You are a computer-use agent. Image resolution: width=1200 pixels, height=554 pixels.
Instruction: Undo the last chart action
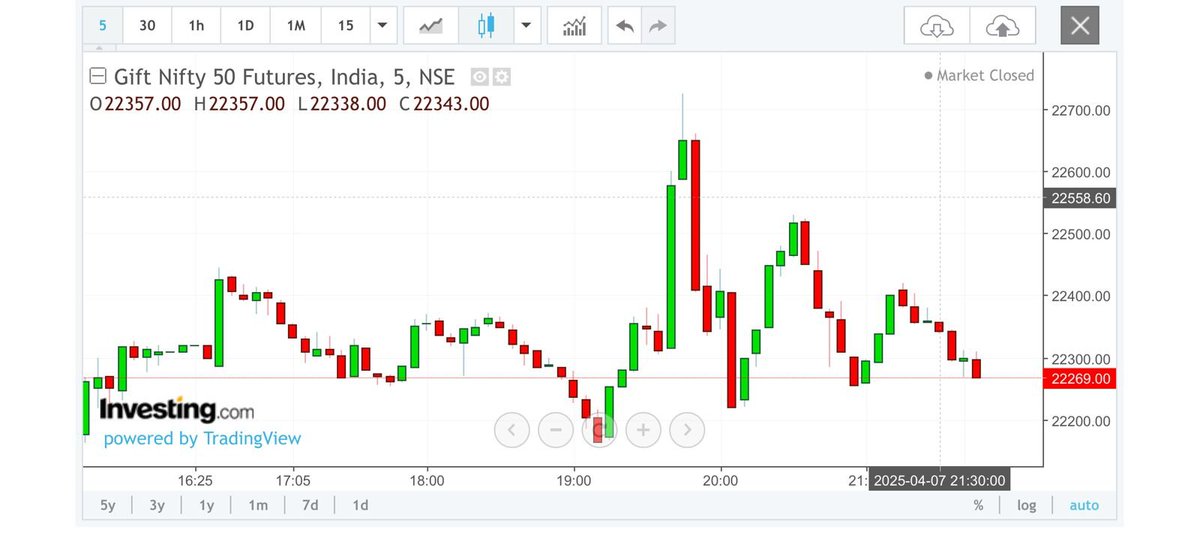click(x=625, y=26)
